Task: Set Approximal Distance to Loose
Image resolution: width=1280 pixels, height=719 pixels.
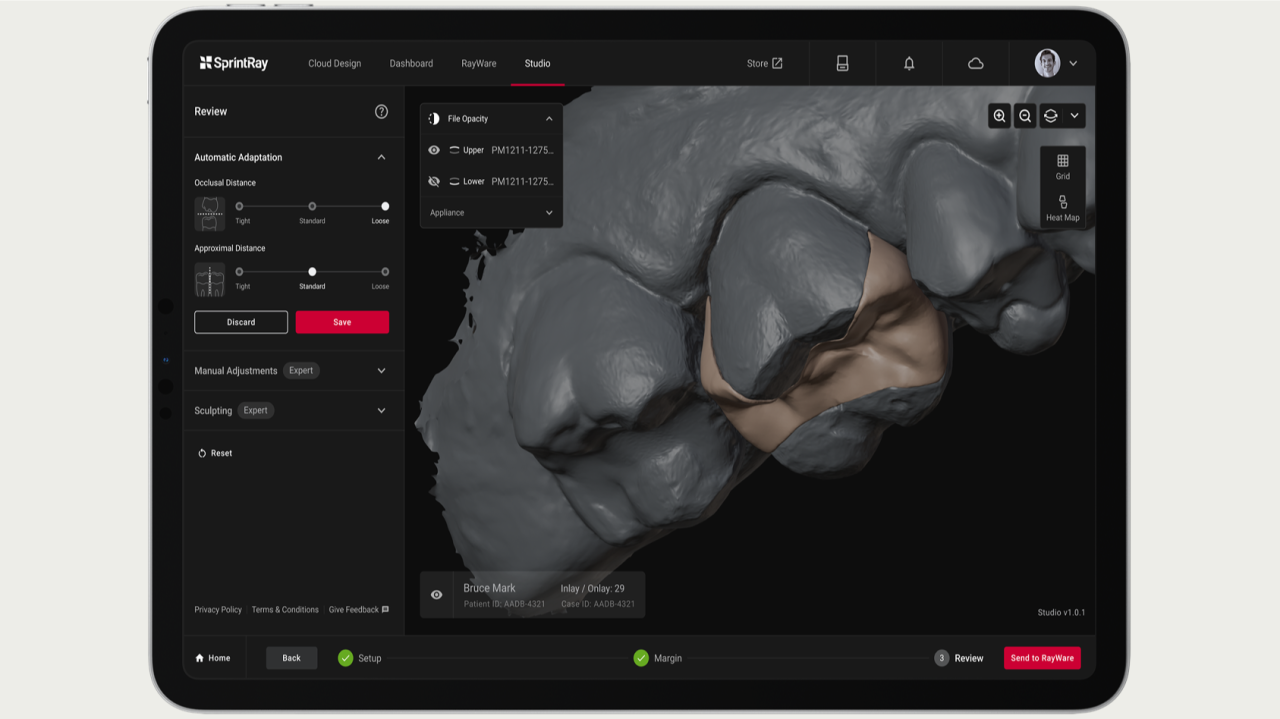Action: [x=385, y=272]
